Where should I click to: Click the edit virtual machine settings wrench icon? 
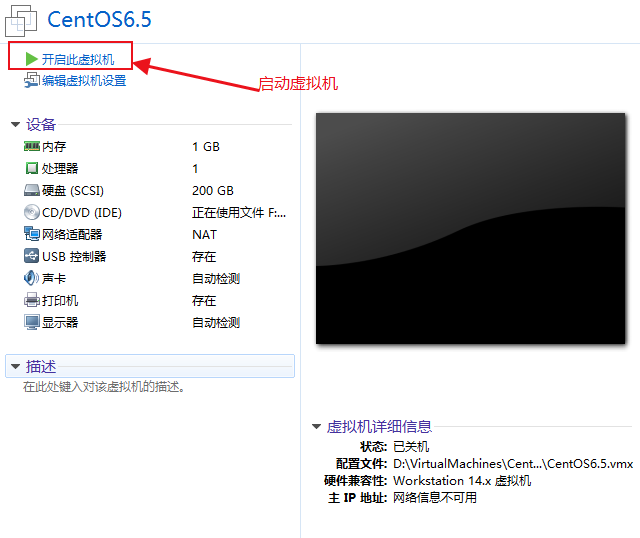[x=31, y=80]
